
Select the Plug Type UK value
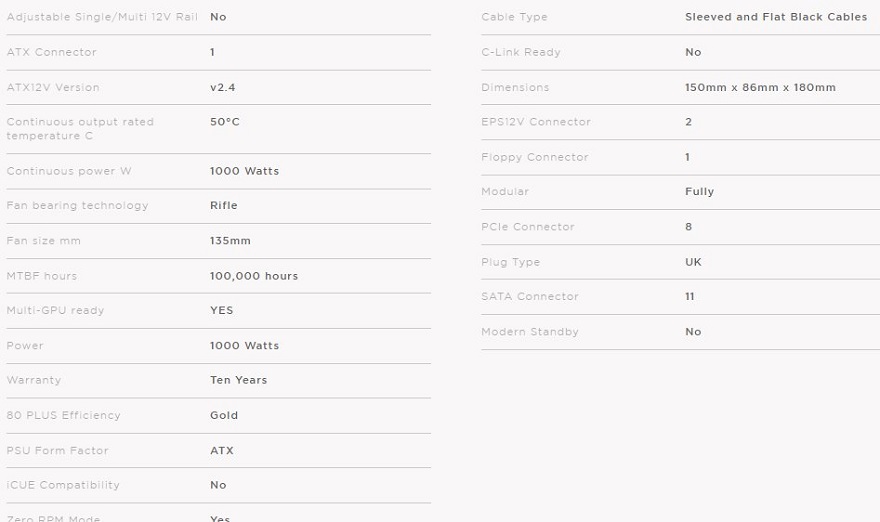[693, 262]
